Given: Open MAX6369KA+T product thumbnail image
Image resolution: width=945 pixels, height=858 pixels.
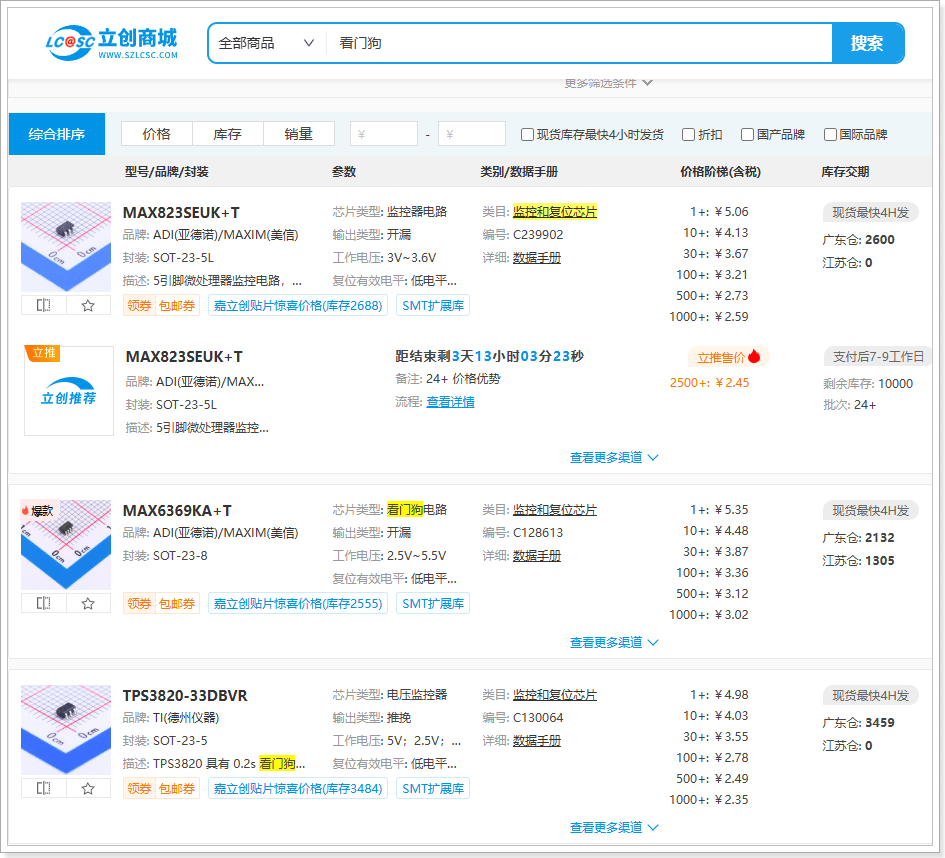Looking at the screenshot, I should tap(66, 545).
